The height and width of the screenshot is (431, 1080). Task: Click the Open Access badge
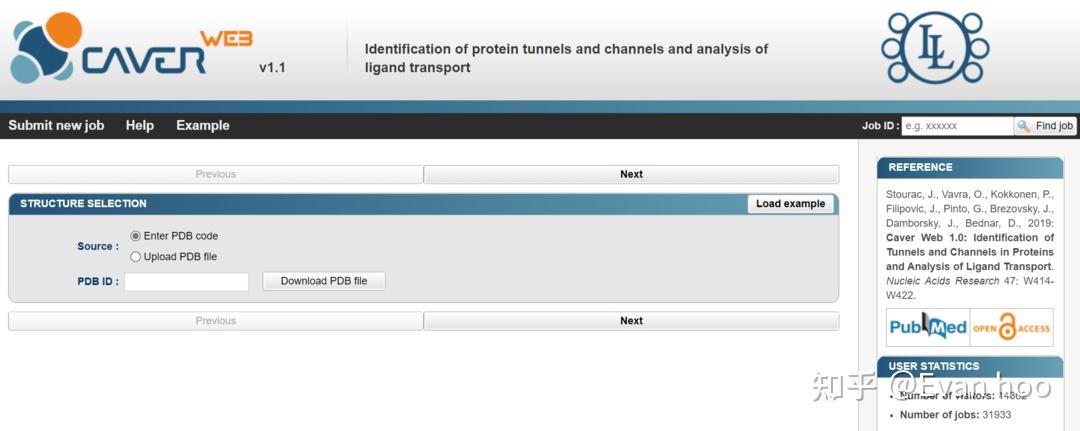1011,327
